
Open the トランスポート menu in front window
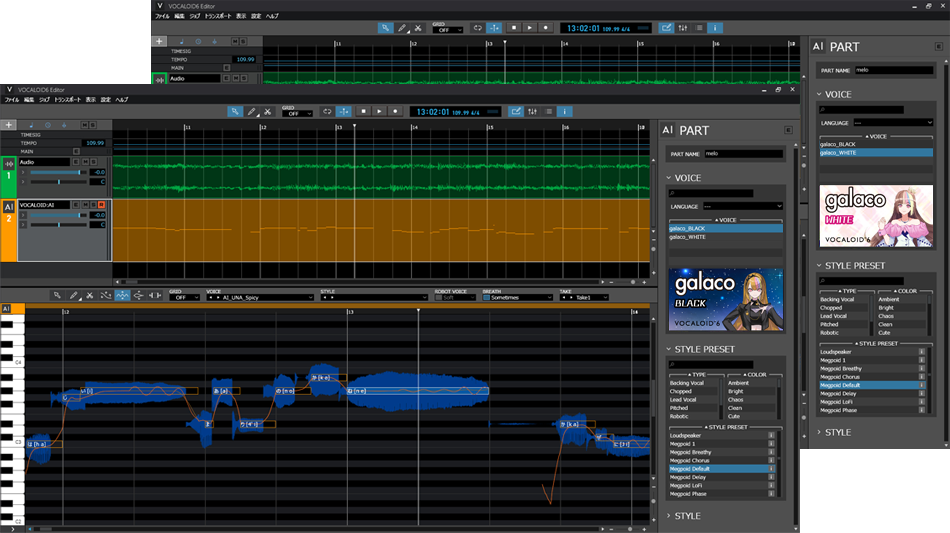[66, 100]
